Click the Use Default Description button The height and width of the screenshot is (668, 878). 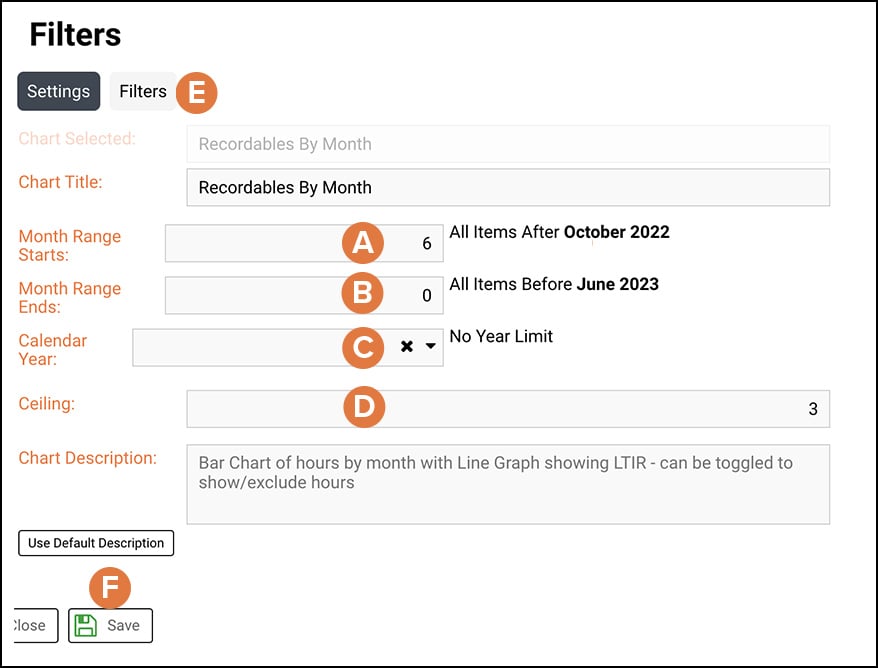(95, 543)
